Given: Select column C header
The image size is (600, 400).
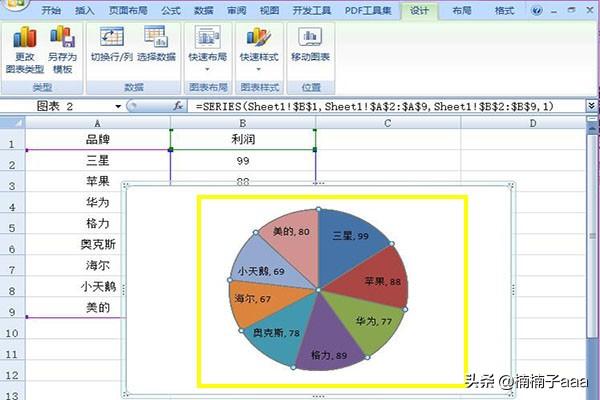Looking at the screenshot, I should point(388,123).
